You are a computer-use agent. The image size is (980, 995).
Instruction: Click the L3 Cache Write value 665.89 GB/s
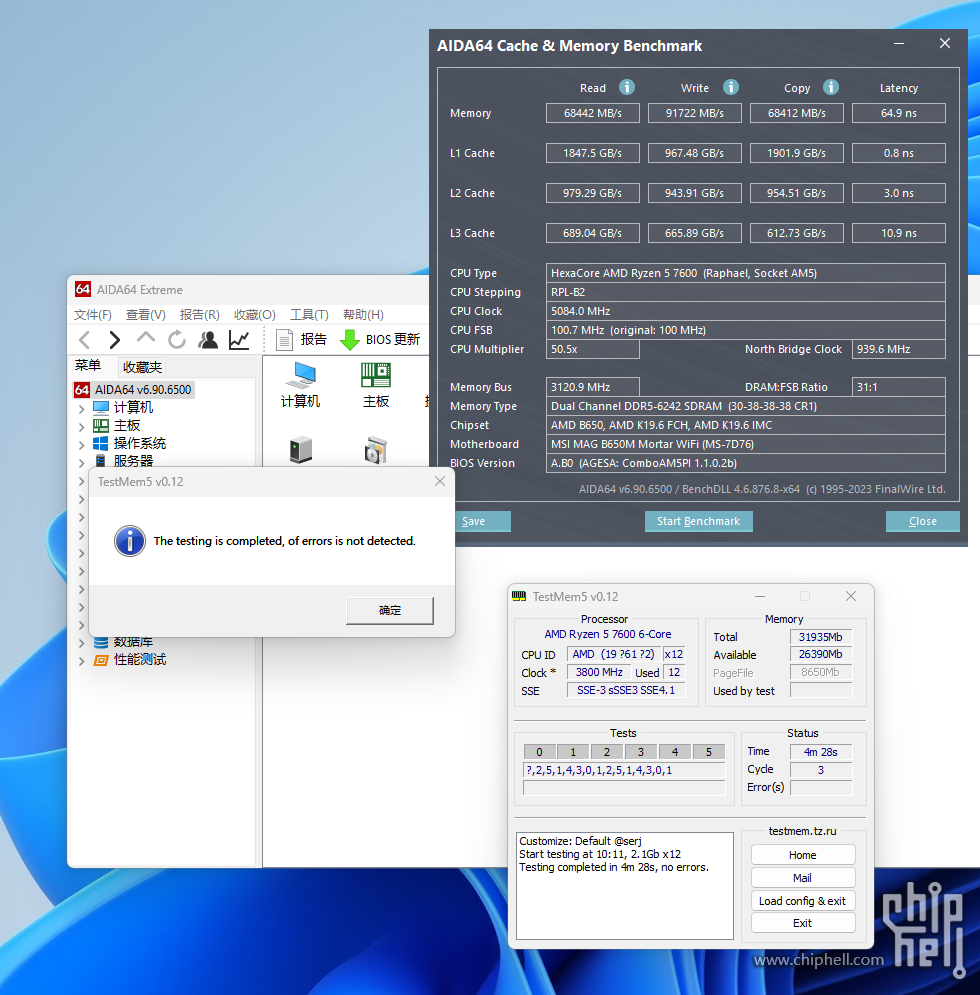pos(694,233)
